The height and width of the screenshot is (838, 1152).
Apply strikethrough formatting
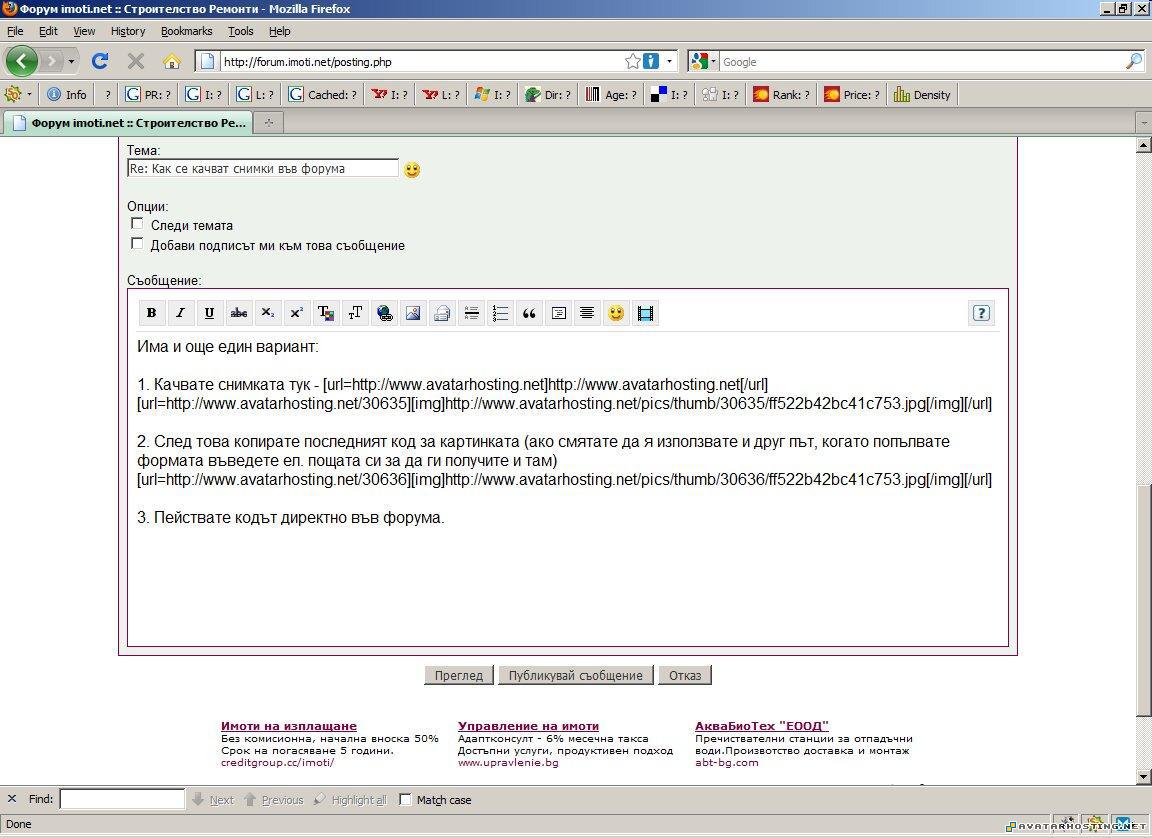(x=238, y=313)
